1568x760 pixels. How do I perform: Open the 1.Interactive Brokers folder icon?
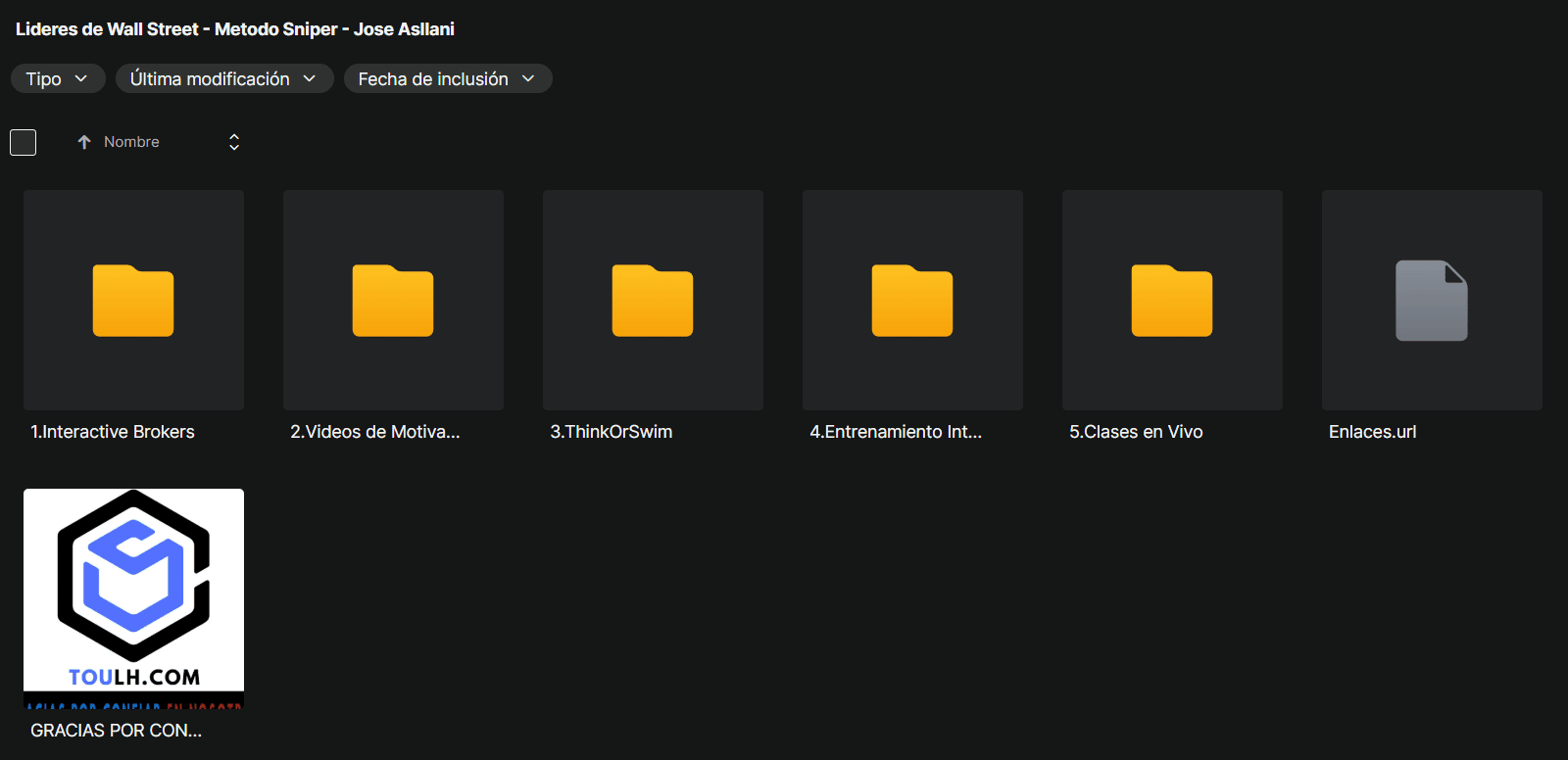(133, 301)
